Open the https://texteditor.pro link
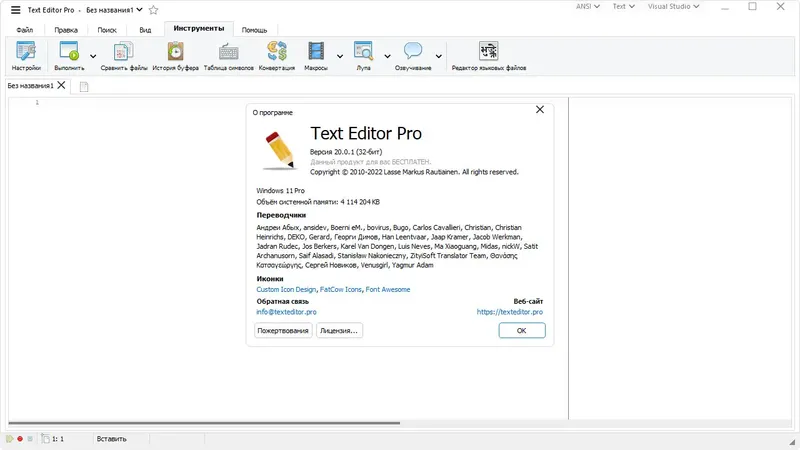The image size is (800, 450). click(510, 312)
